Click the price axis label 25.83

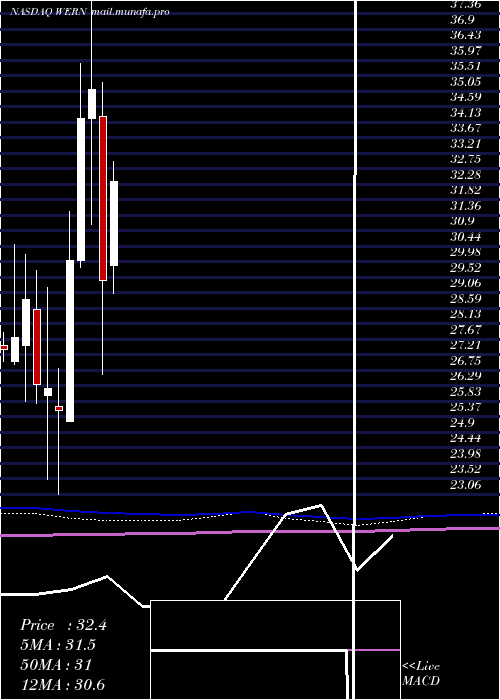[x=466, y=392]
